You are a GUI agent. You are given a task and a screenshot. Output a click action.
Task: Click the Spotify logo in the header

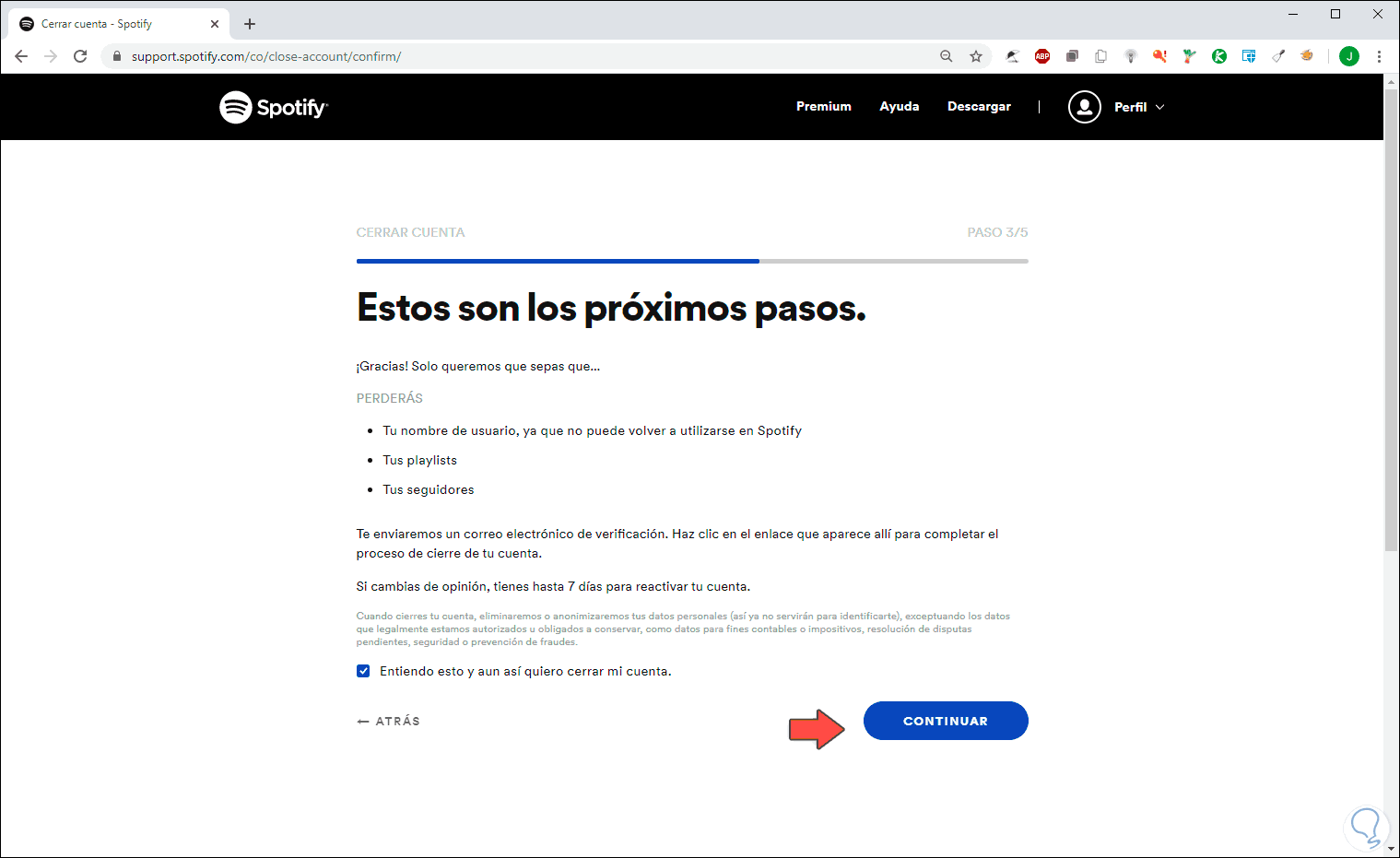tap(274, 107)
